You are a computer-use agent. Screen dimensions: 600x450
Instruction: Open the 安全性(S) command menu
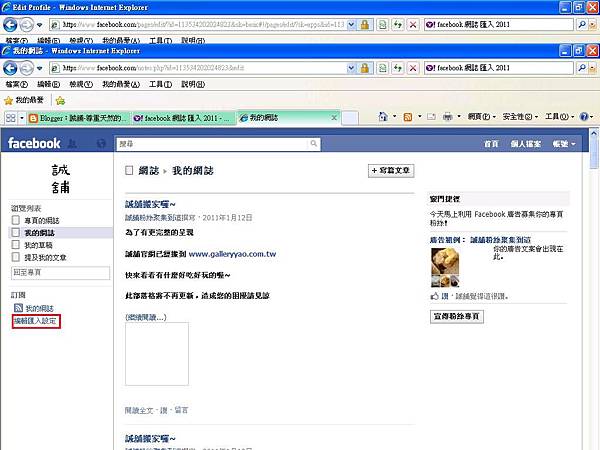(x=520, y=116)
